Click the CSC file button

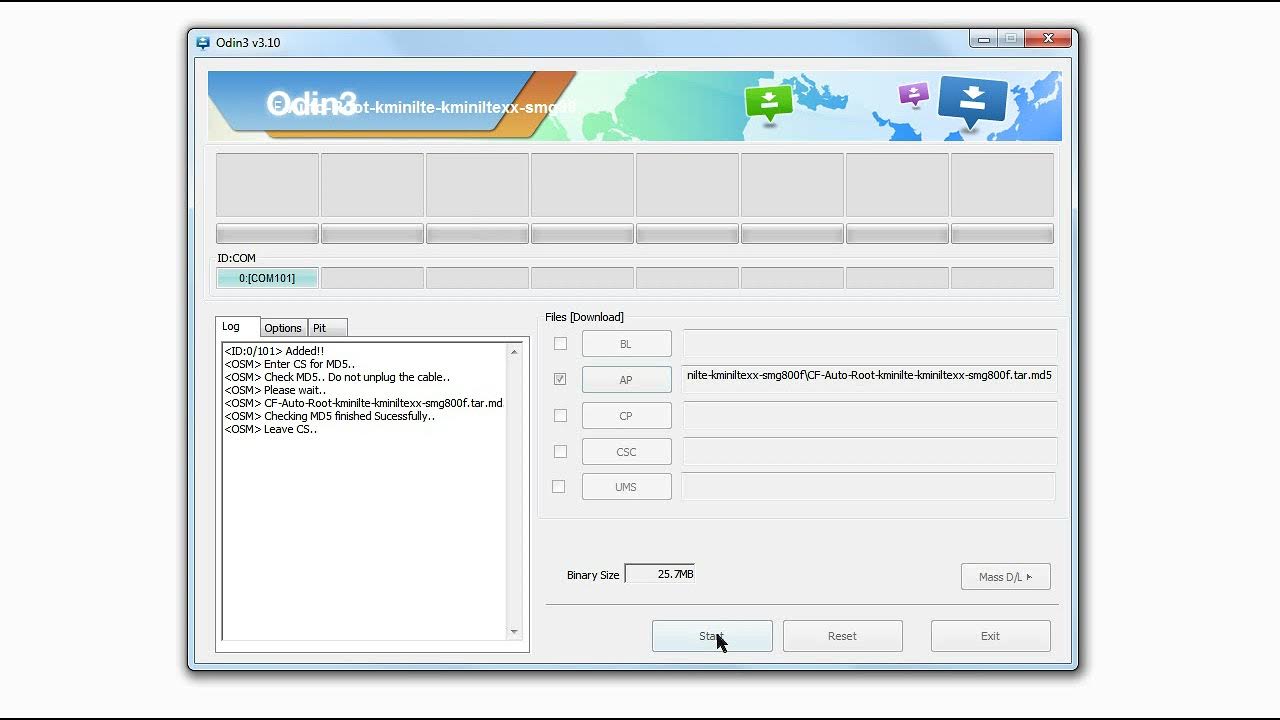[627, 452]
